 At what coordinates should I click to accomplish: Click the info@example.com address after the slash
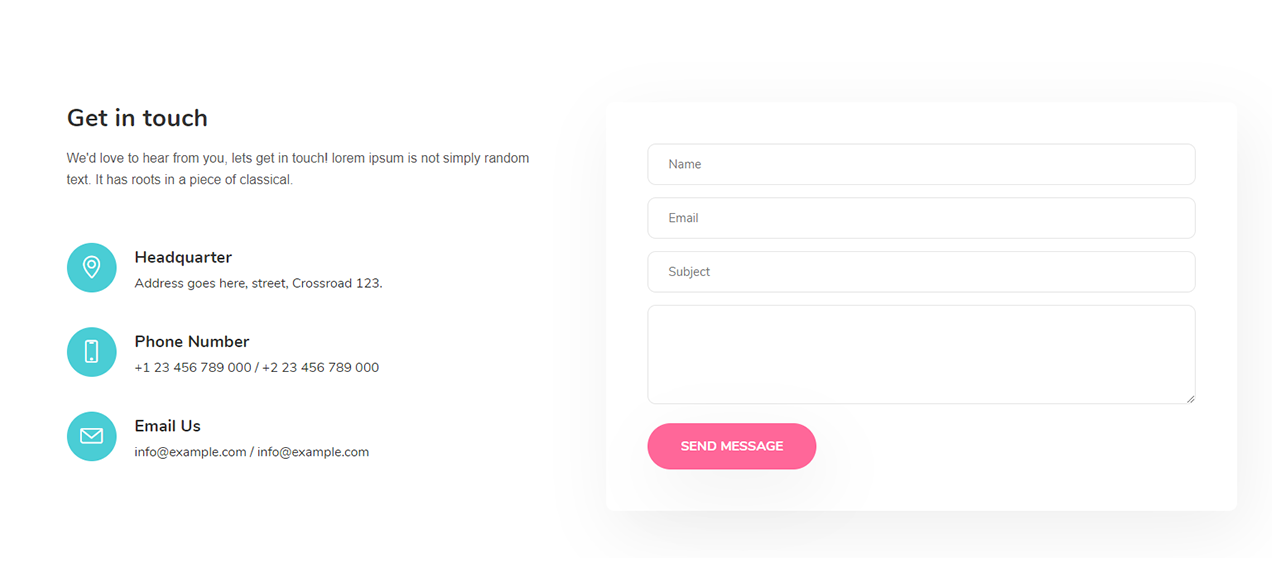[x=313, y=452]
